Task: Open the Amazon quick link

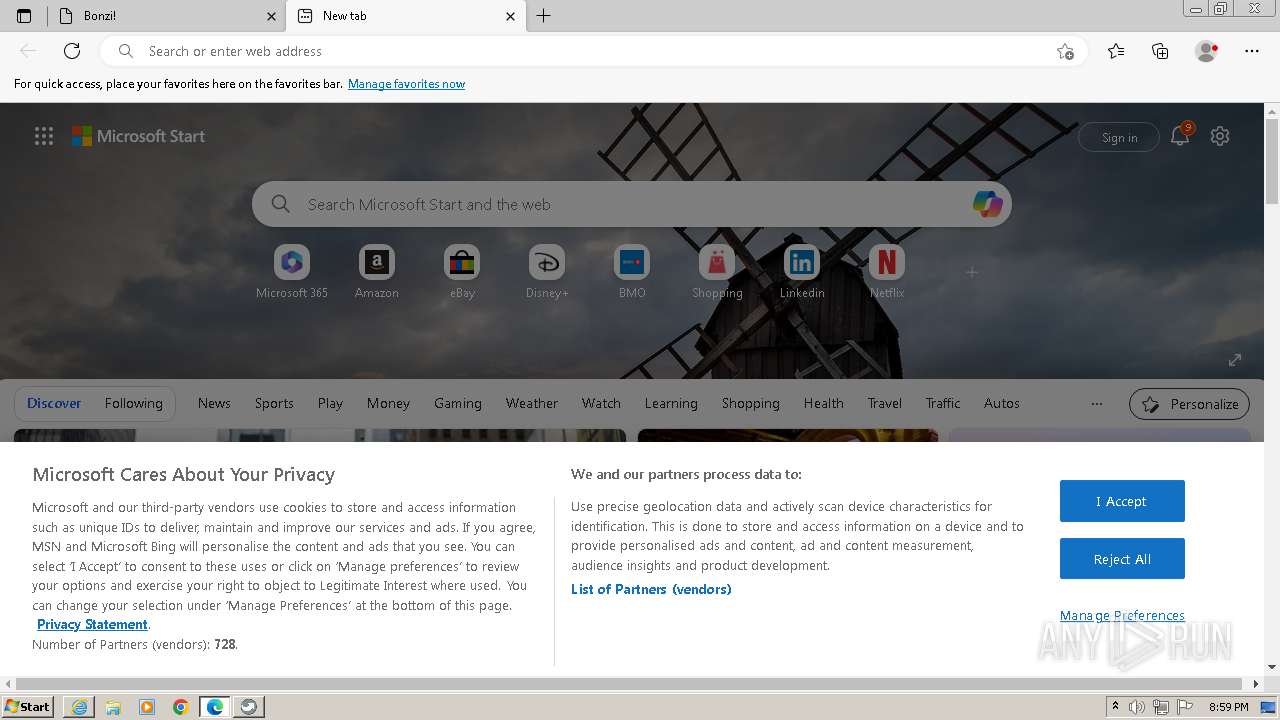Action: (x=377, y=272)
